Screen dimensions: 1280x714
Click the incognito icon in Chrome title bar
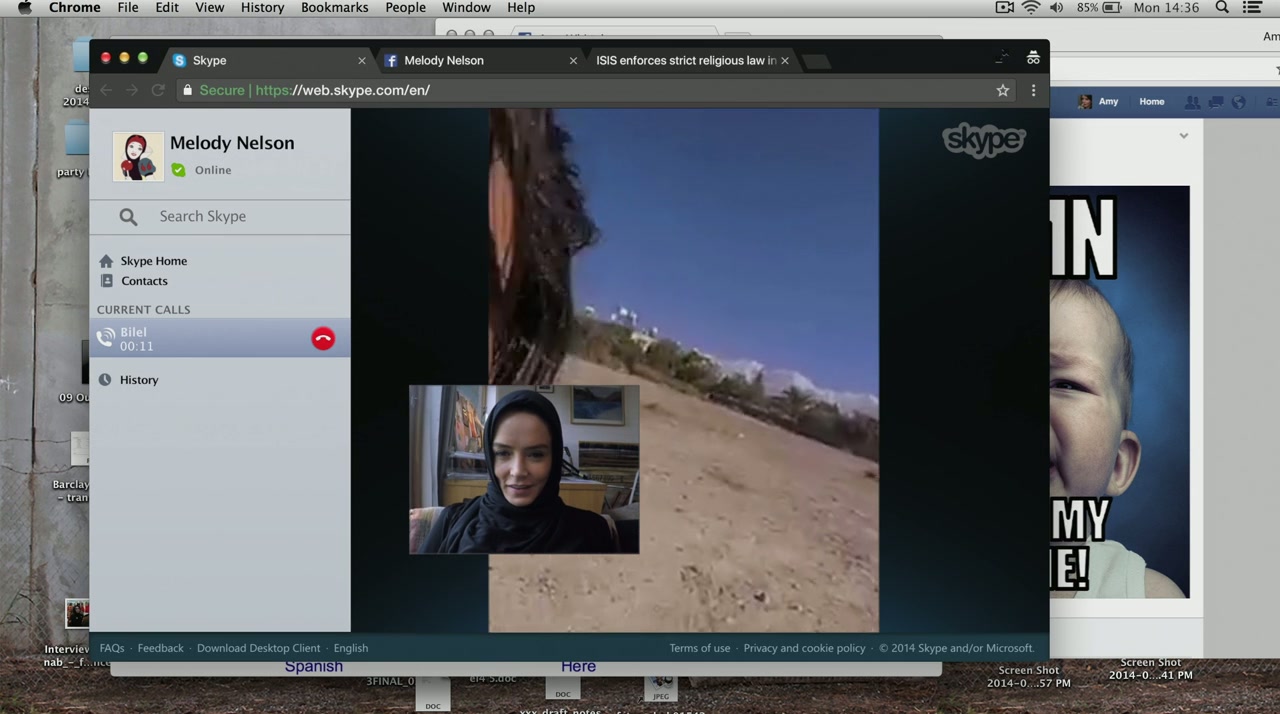tap(1033, 57)
